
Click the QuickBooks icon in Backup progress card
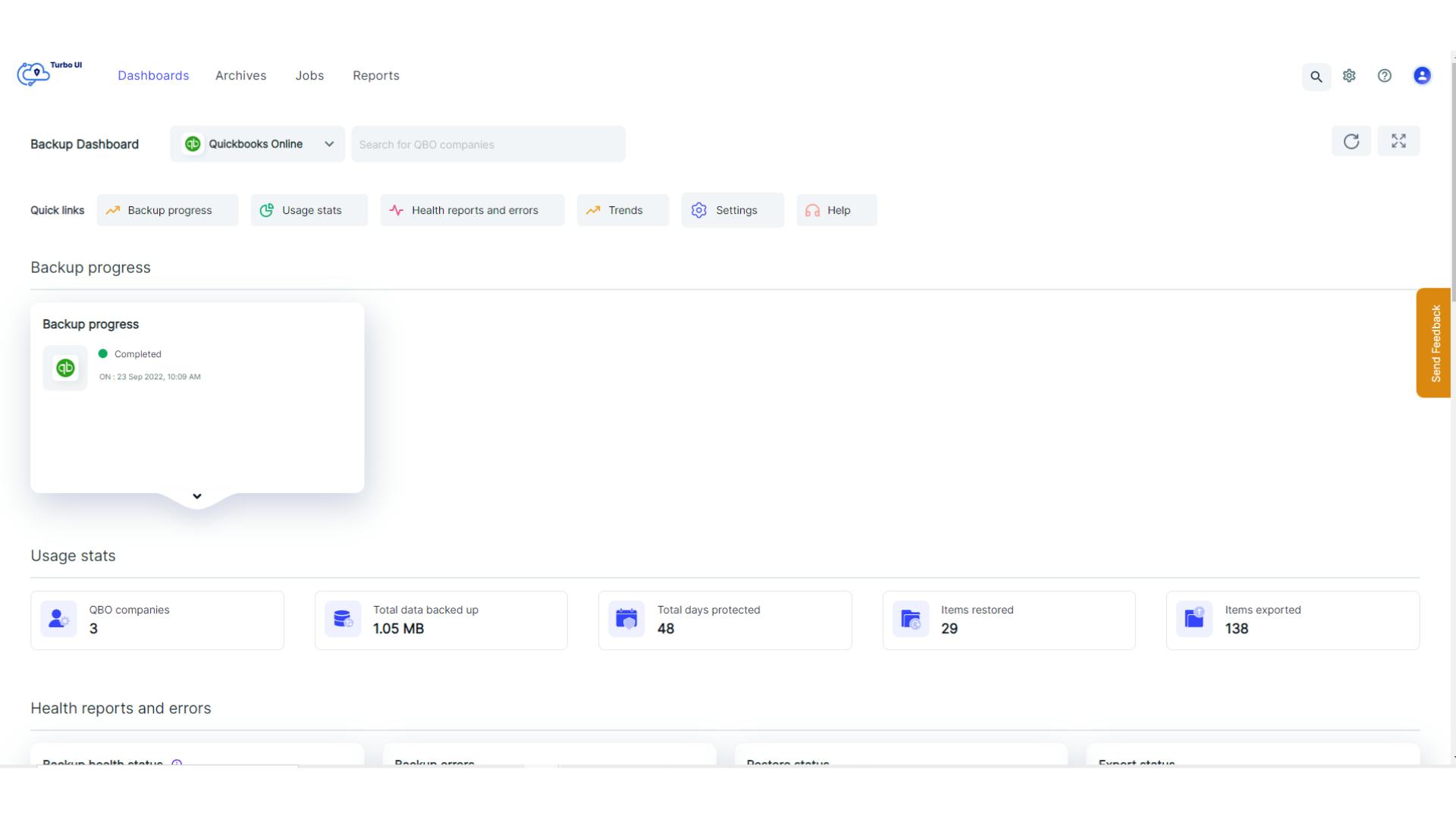[65, 368]
